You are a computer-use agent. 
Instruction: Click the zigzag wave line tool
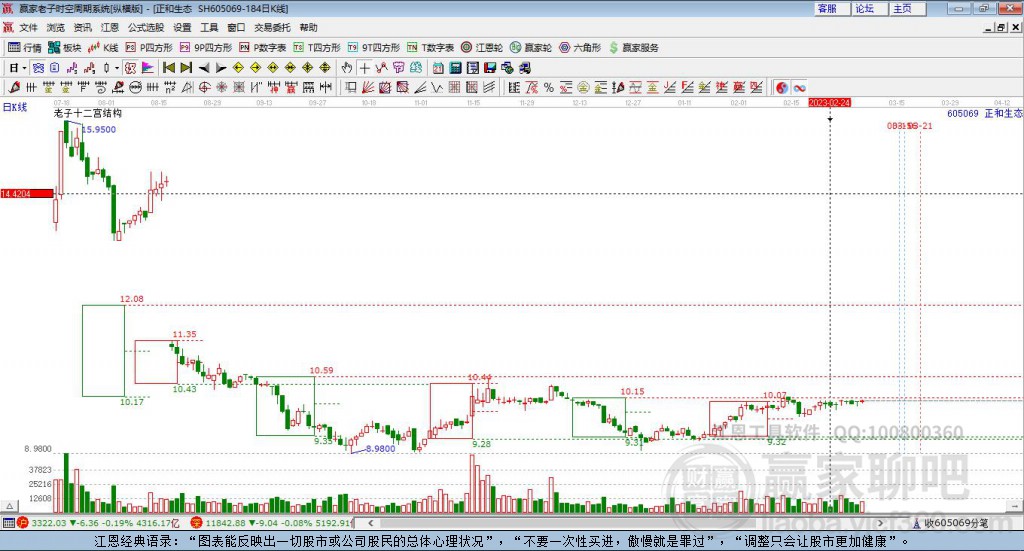point(437,87)
